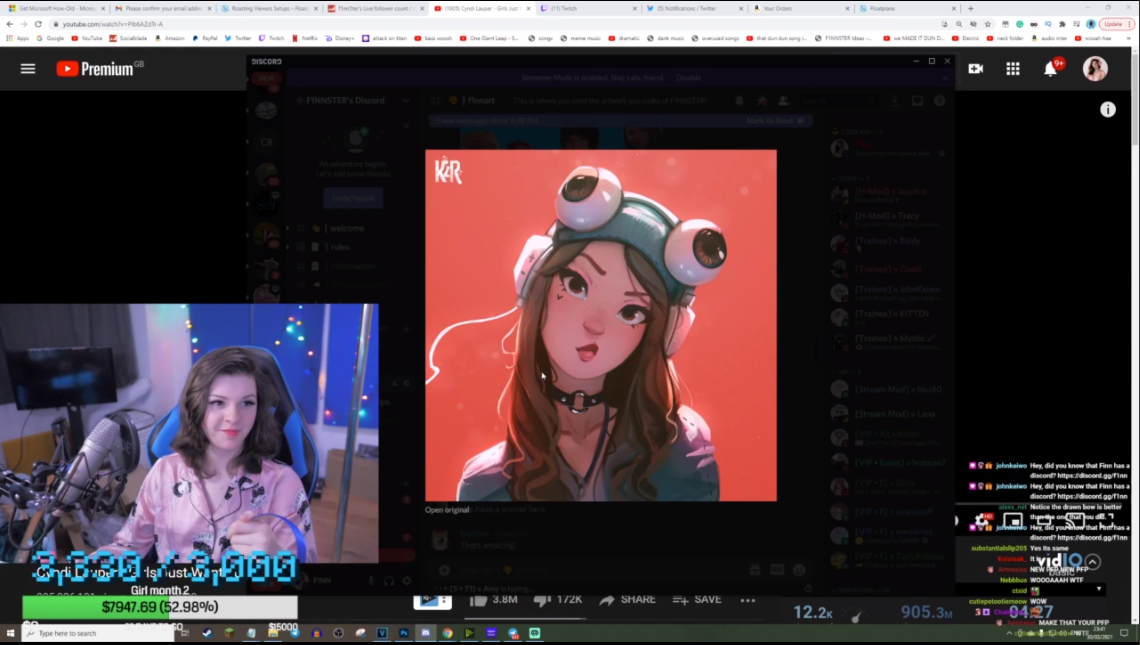Viewport: 1140px width, 645px height.
Task: Open the Discord inbox icon
Action: 918,100
